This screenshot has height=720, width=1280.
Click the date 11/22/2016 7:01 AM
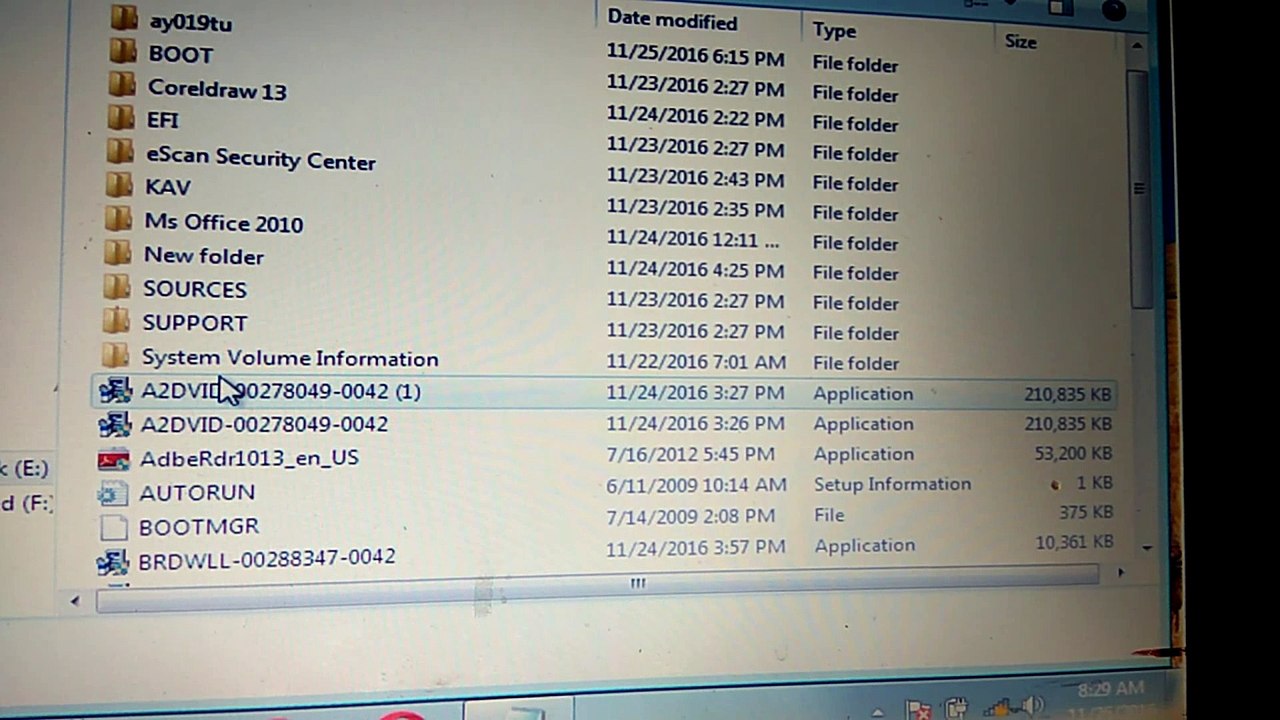tap(696, 362)
